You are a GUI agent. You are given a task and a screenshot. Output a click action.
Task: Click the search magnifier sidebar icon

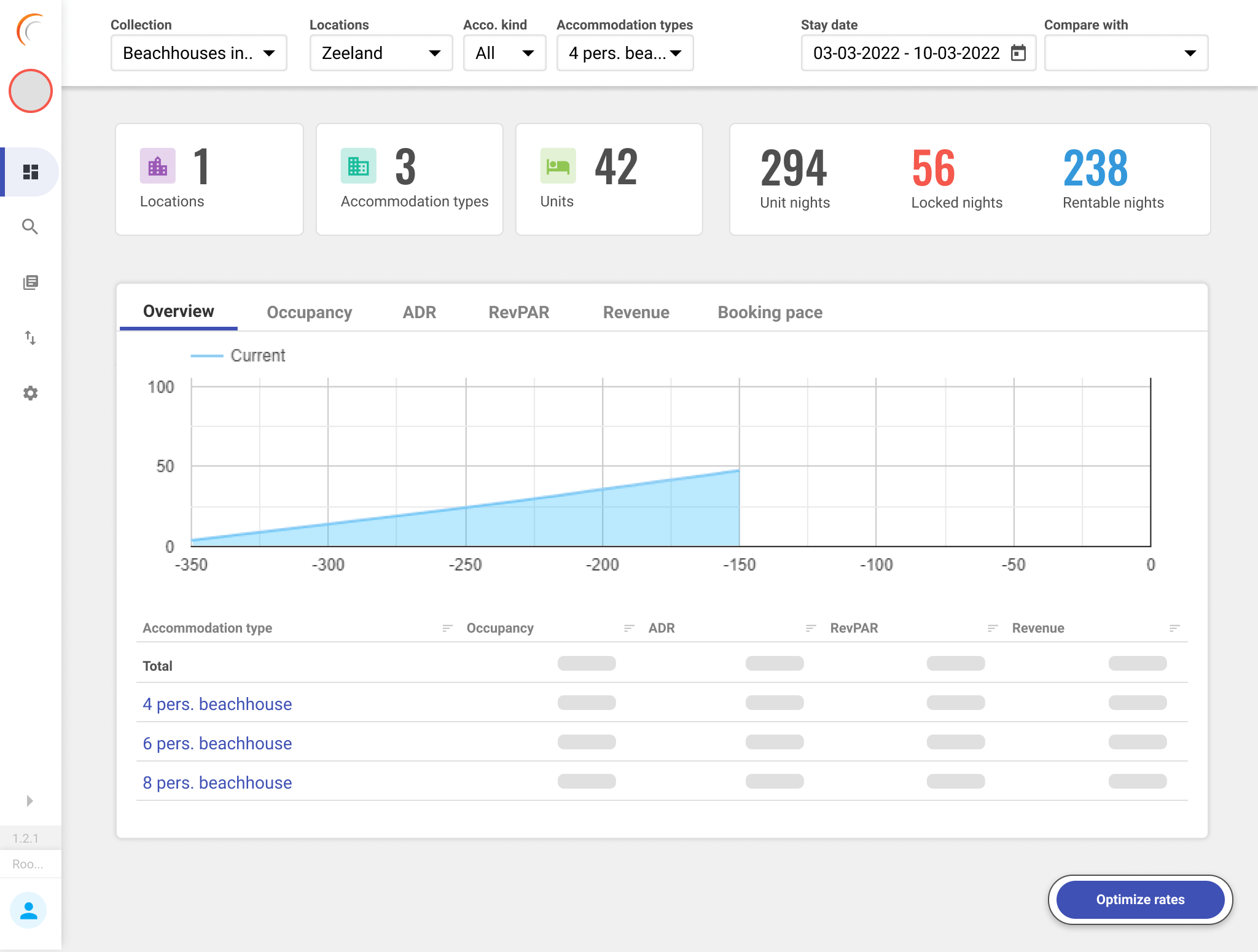pos(30,227)
